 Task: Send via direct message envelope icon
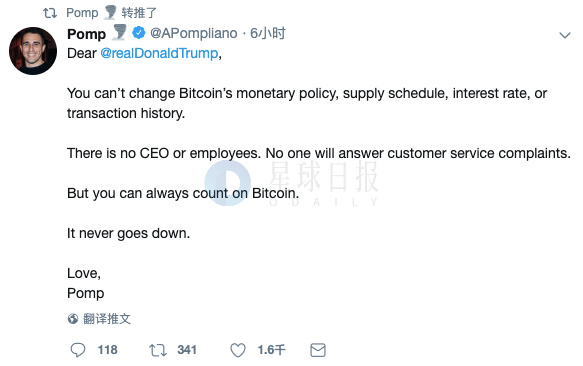pos(318,350)
